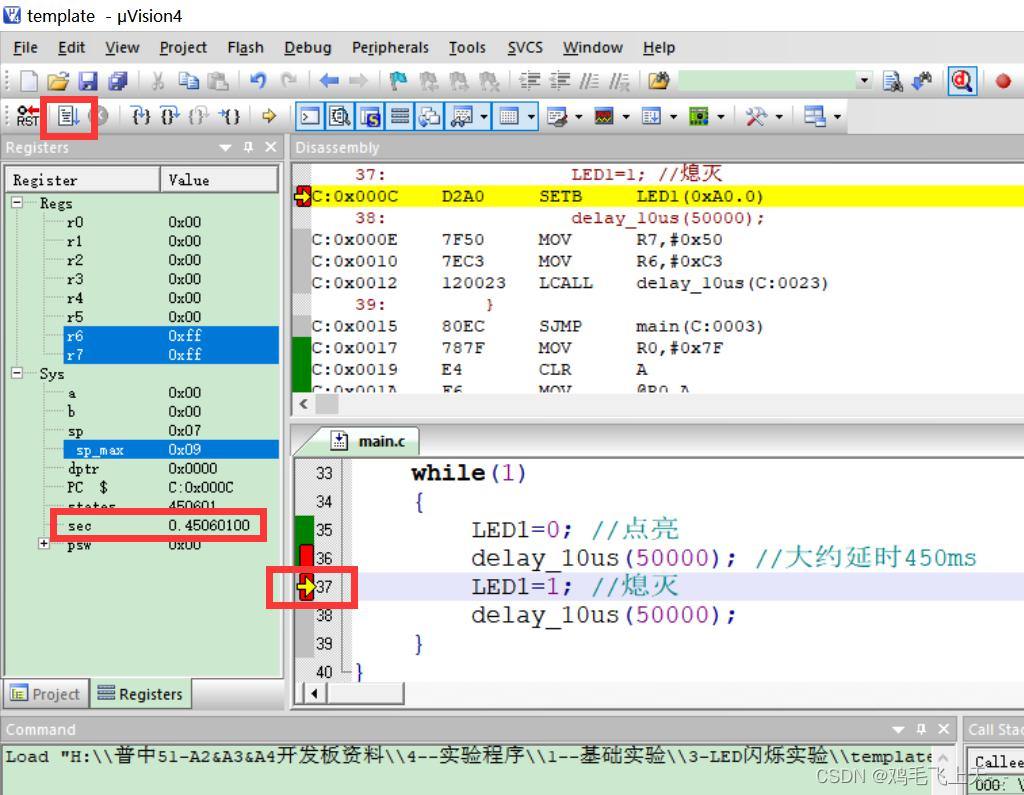
Task: Click the Save All icon
Action: [118, 81]
